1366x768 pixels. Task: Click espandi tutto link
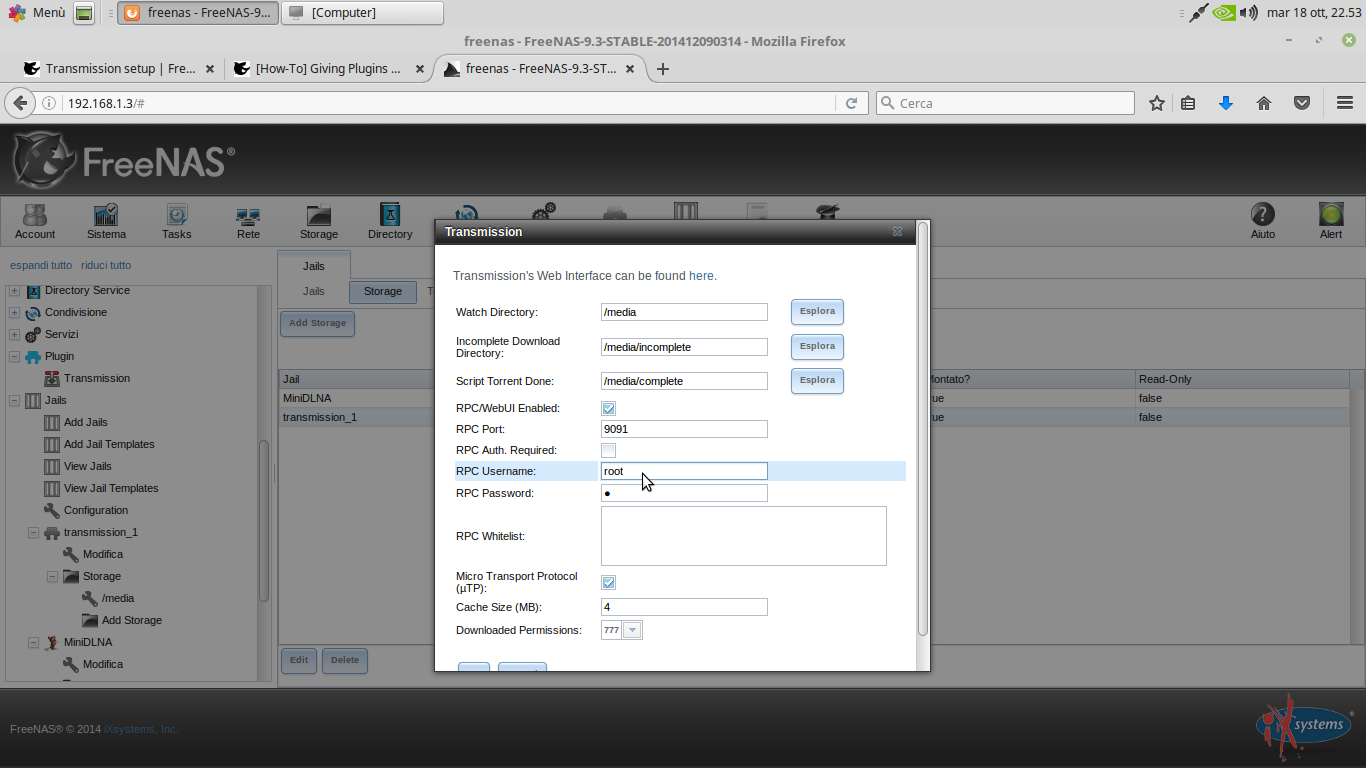[x=41, y=265]
